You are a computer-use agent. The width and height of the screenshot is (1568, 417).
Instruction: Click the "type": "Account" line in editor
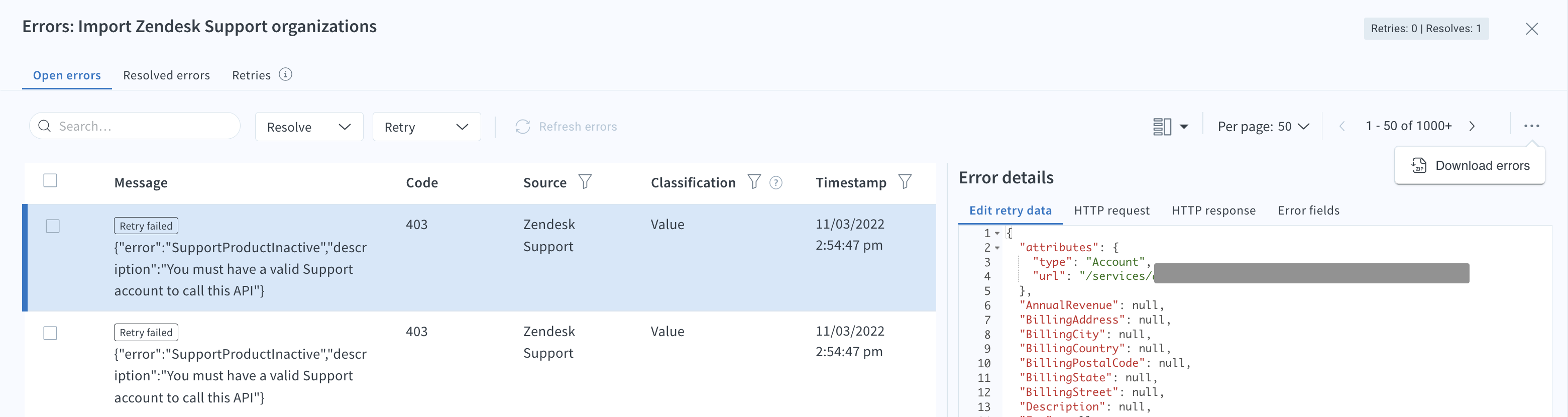pyautogui.click(x=1091, y=262)
